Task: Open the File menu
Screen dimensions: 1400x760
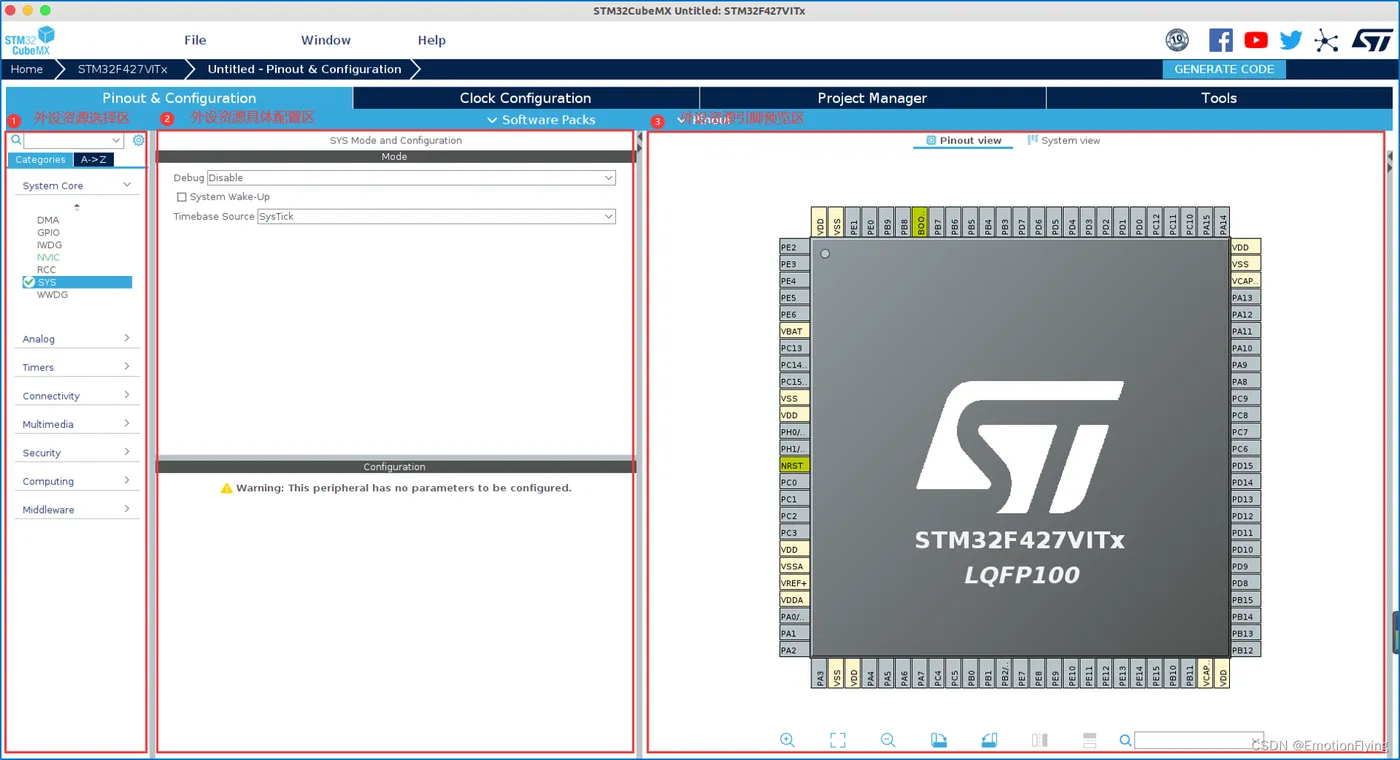Action: 195,40
